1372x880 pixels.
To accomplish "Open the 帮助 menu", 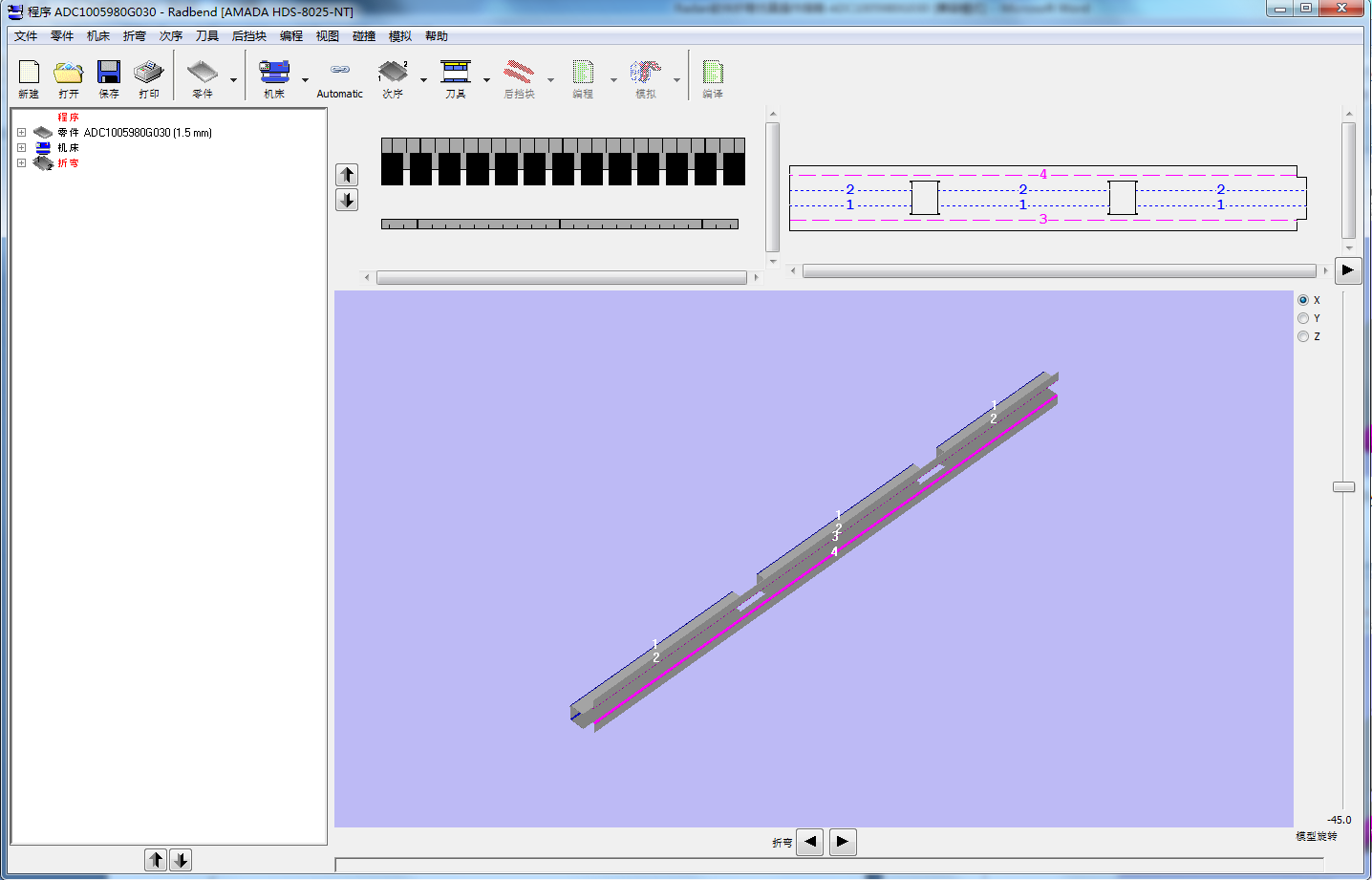I will [x=437, y=36].
